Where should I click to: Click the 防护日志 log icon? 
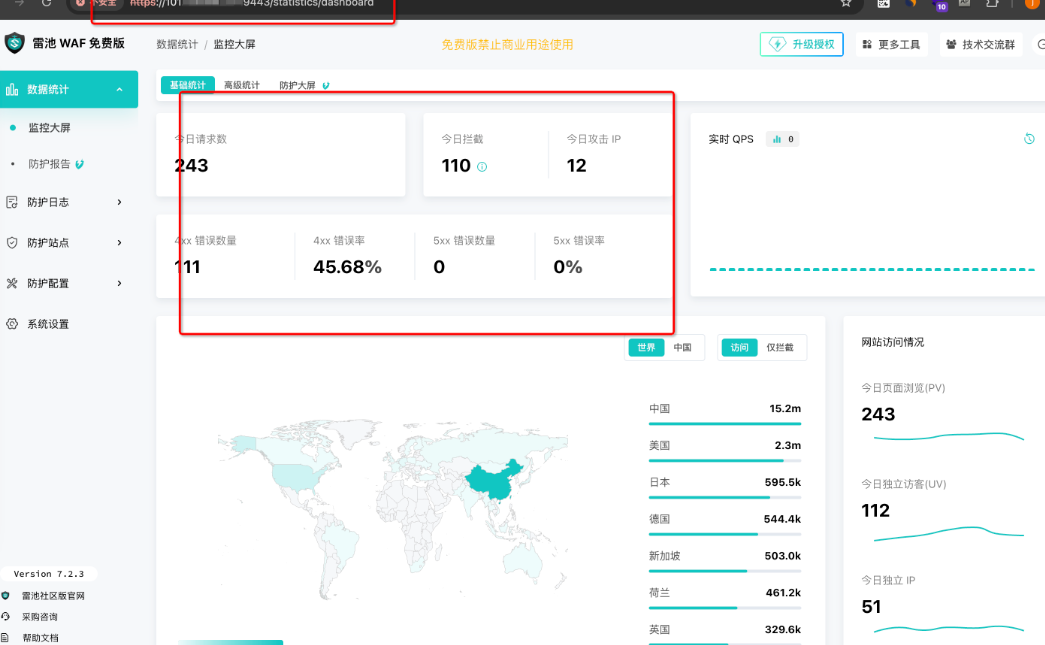[12, 202]
